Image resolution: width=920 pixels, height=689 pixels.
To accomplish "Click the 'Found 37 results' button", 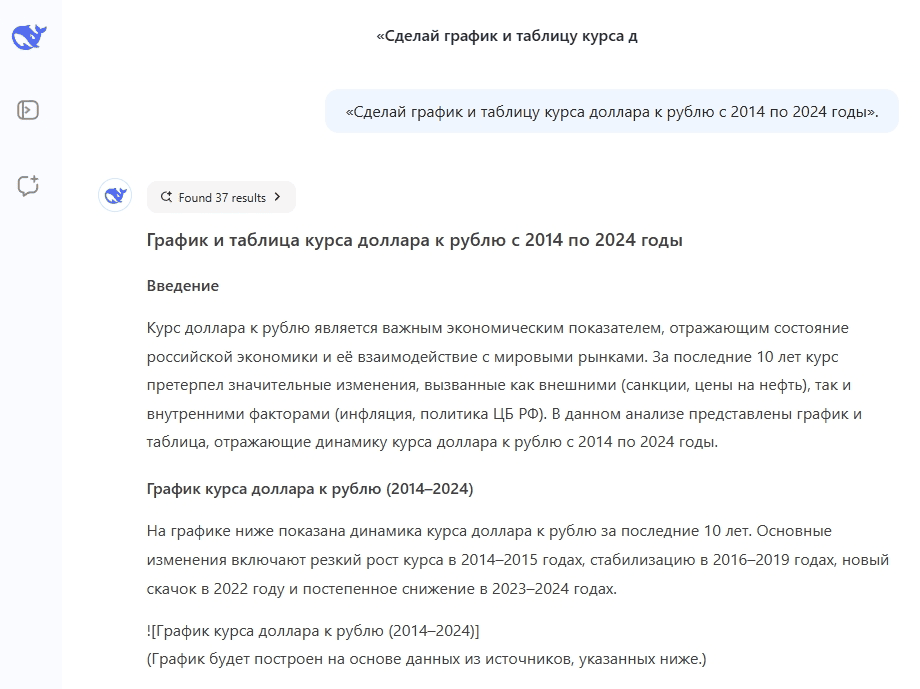I will (x=221, y=197).
